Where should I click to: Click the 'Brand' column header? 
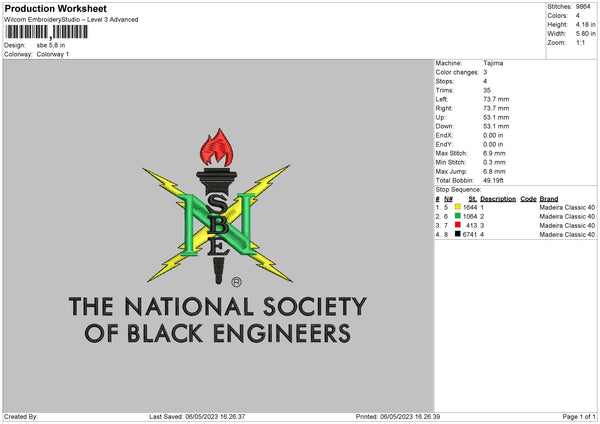coord(549,199)
